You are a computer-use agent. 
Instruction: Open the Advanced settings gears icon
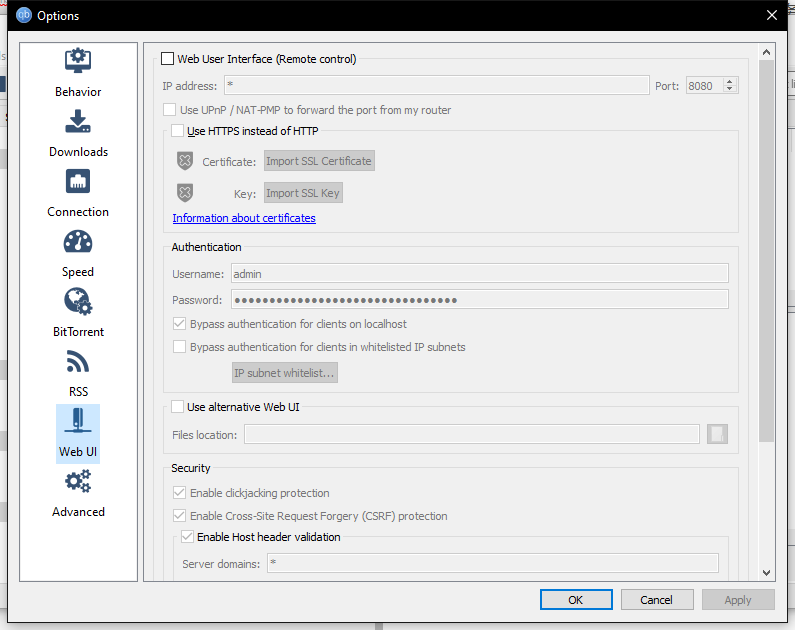78,481
